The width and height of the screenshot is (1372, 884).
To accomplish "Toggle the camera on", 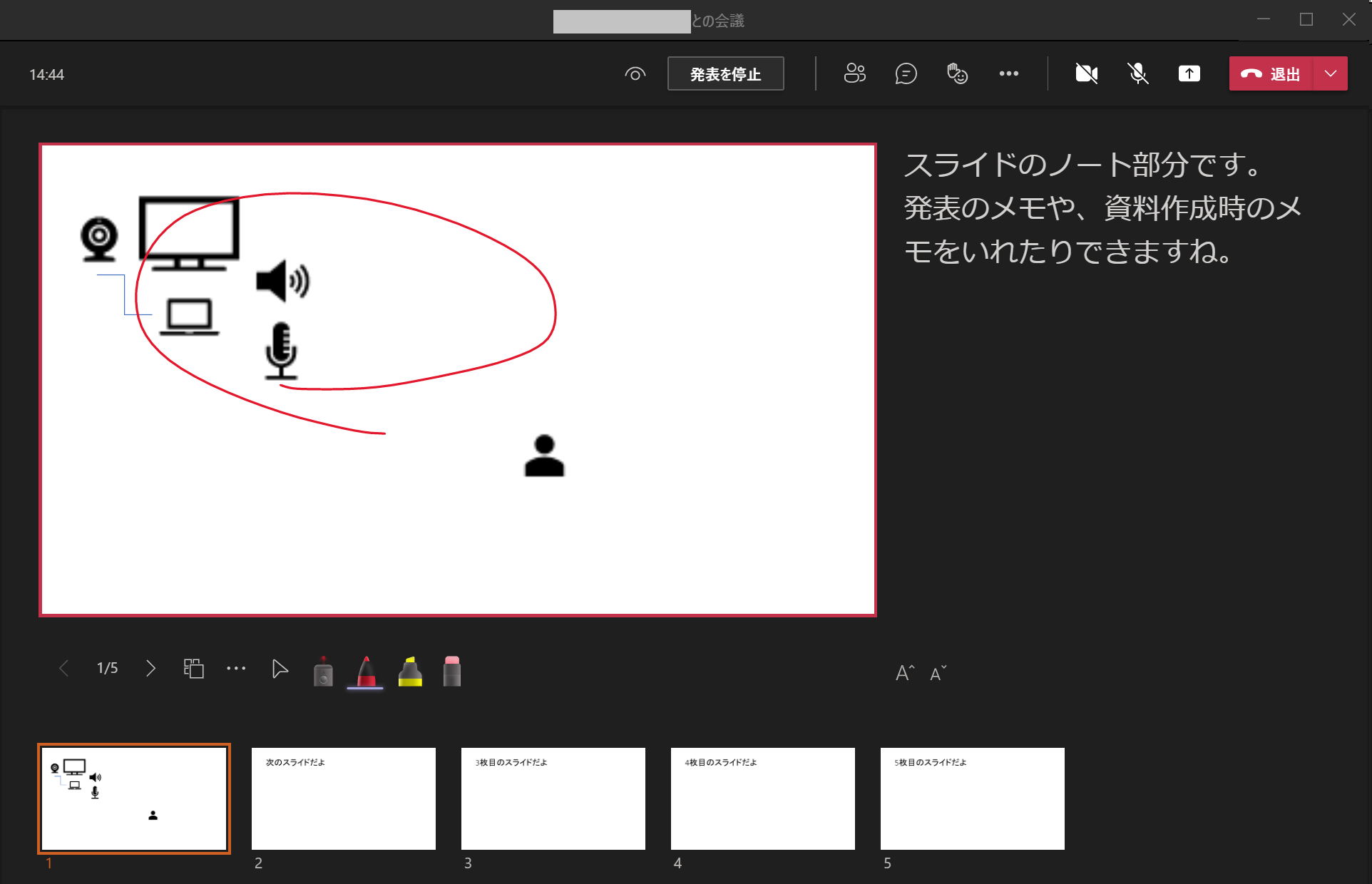I will point(1086,73).
